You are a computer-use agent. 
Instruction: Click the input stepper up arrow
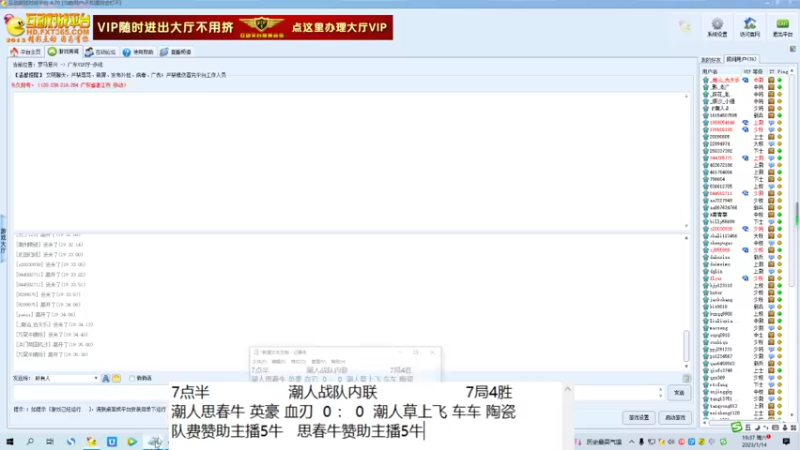click(661, 390)
